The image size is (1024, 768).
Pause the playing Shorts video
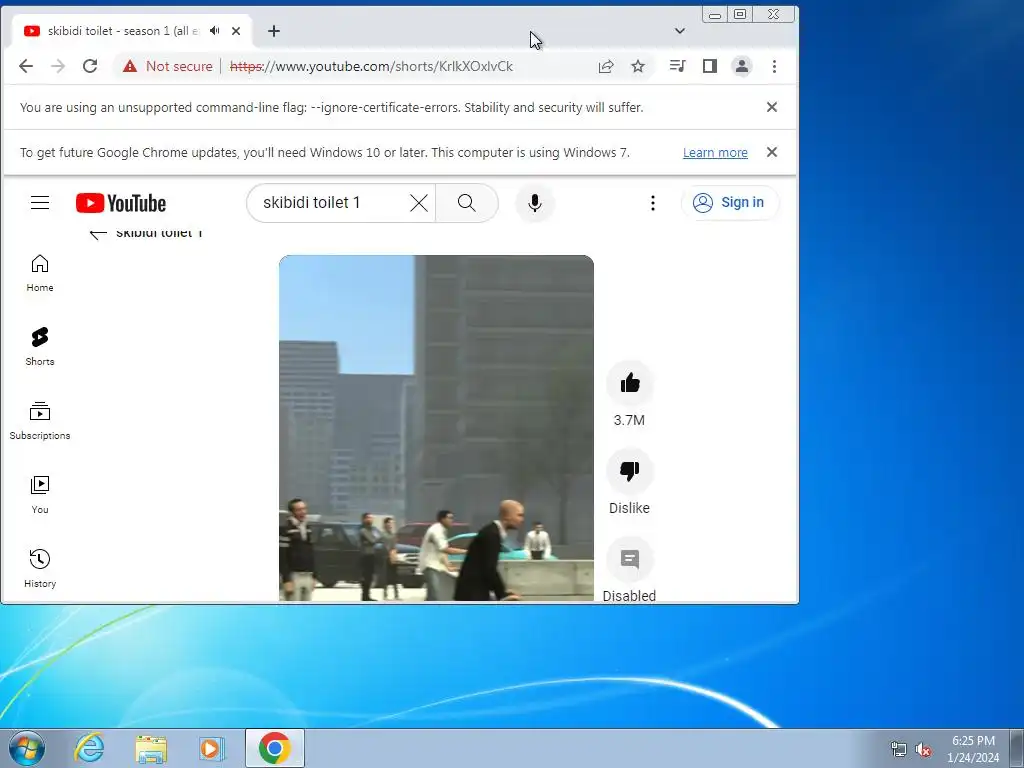(x=436, y=428)
